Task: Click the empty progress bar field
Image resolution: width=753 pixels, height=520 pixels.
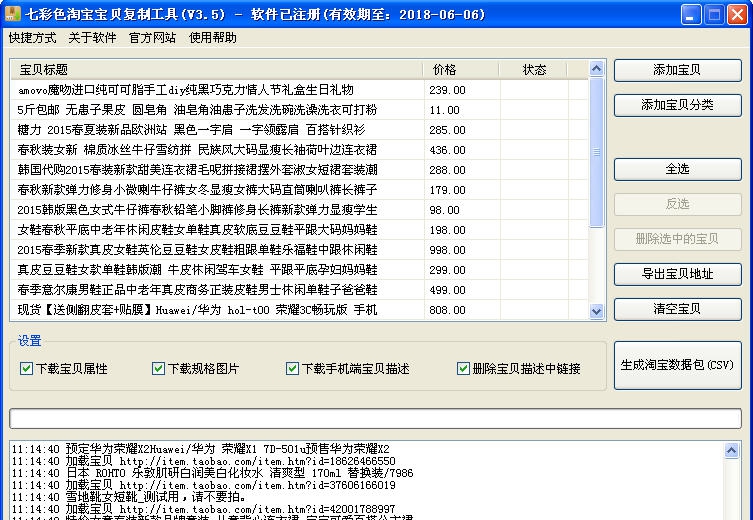Action: click(x=376, y=419)
